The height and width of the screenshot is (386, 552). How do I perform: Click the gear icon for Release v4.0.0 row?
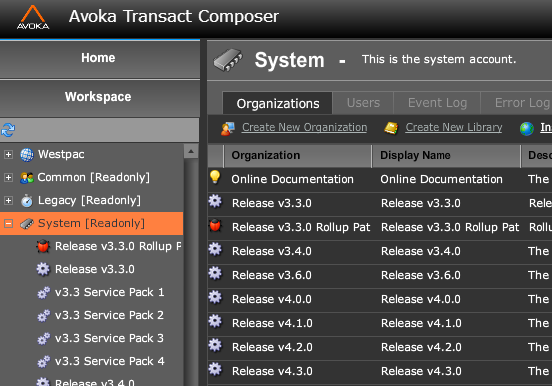tap(215, 297)
